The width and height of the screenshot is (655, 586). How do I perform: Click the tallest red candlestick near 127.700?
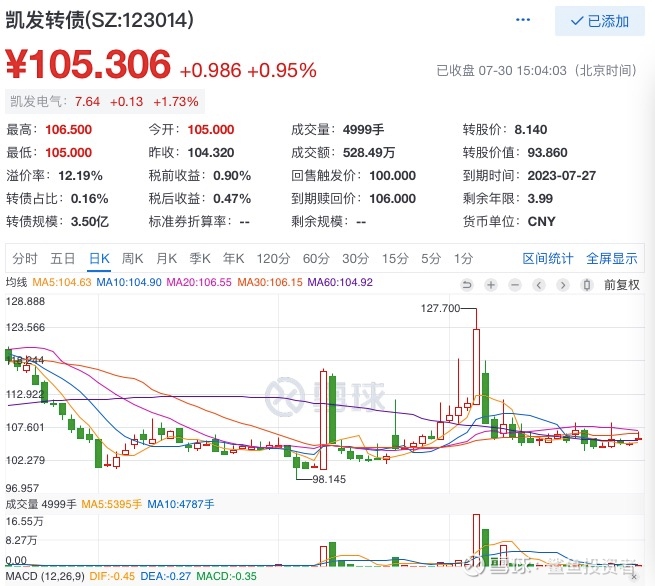476,366
